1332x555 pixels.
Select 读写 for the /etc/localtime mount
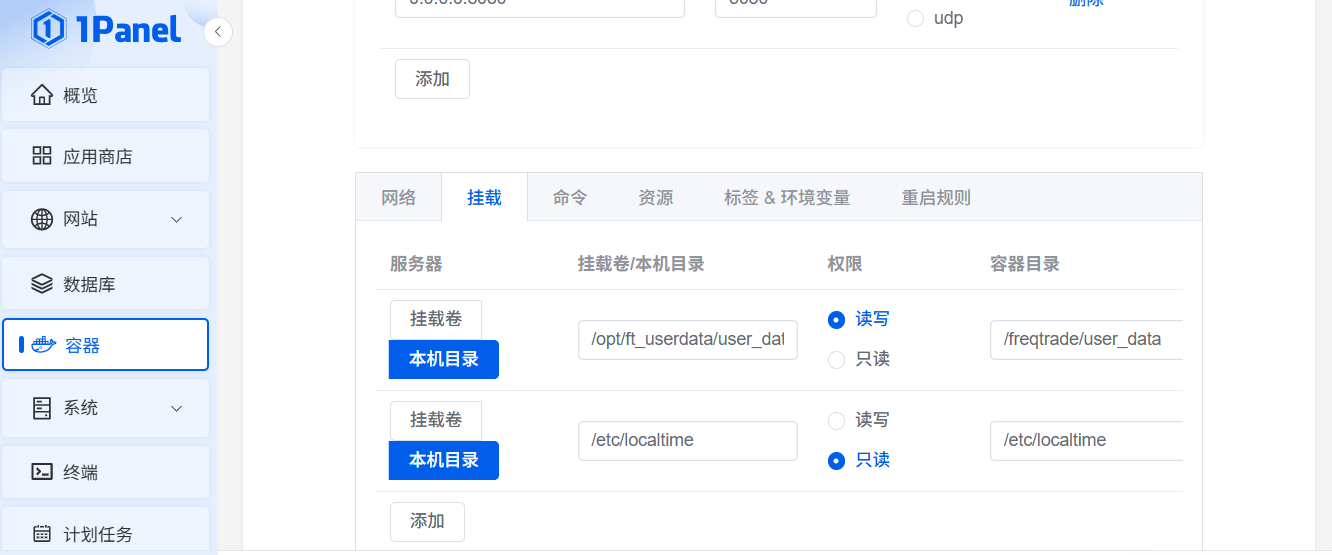(837, 420)
